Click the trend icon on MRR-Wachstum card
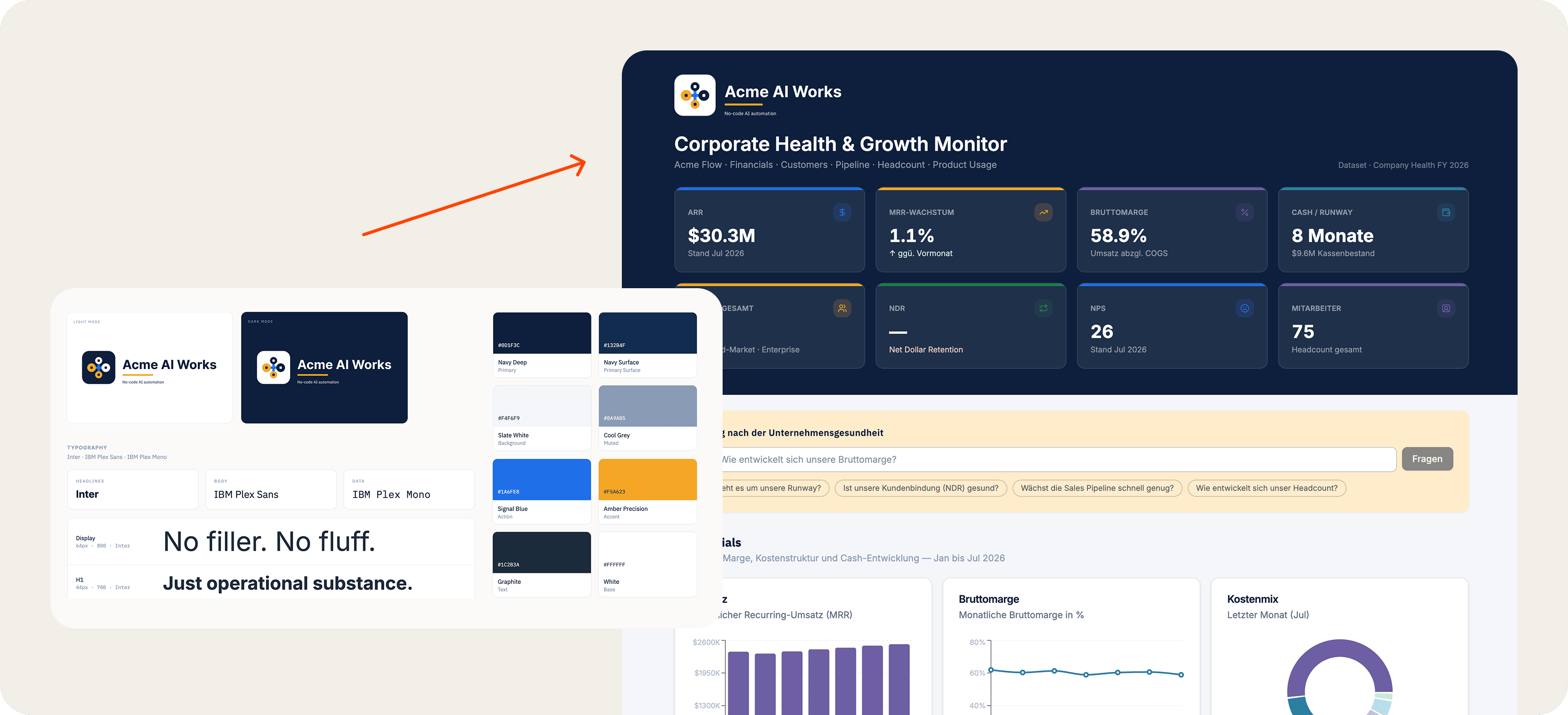Viewport: 1568px width, 715px height. [x=1043, y=213]
